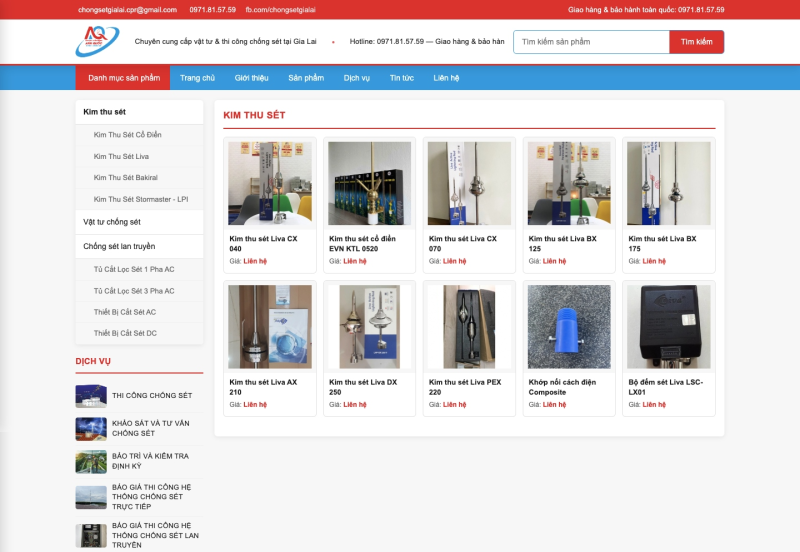
Task: Click Kim thu sét Liva BX 175 image
Action: [669, 183]
